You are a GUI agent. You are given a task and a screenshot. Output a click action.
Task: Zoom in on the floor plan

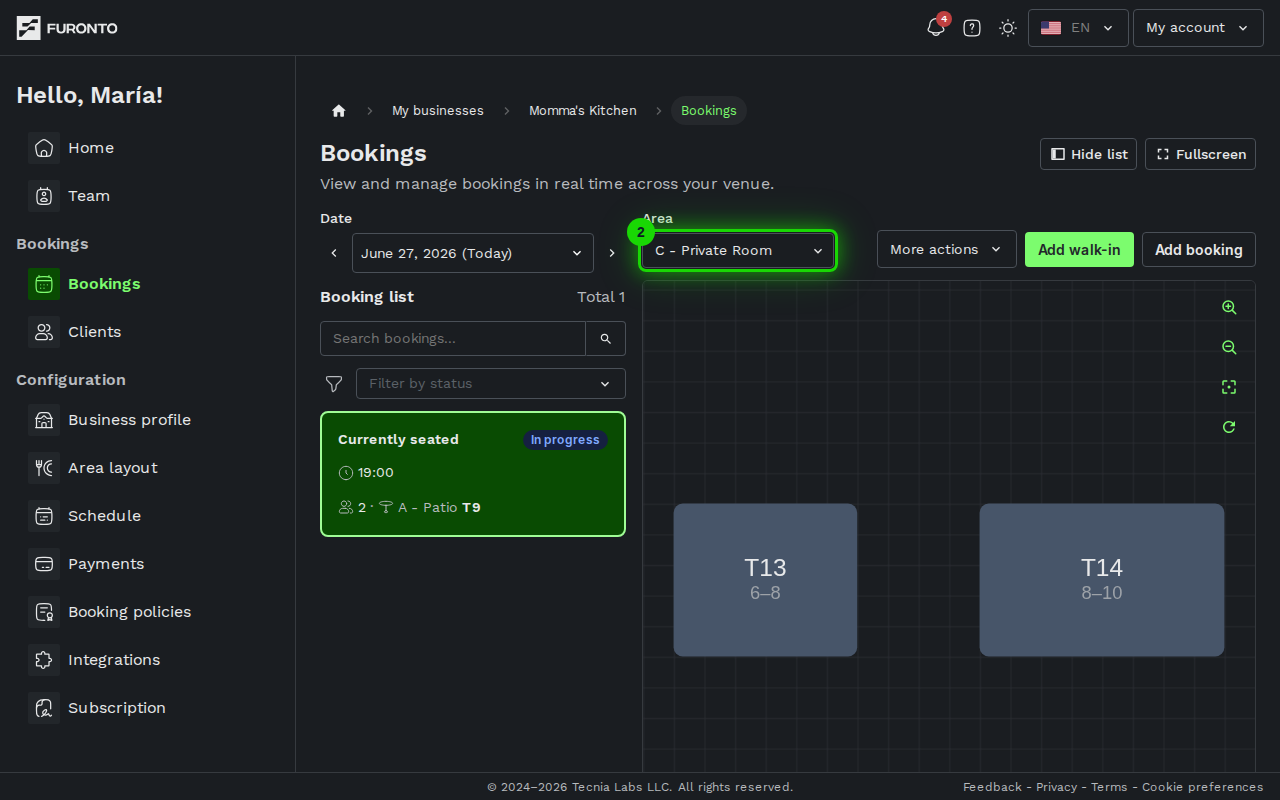pos(1229,308)
